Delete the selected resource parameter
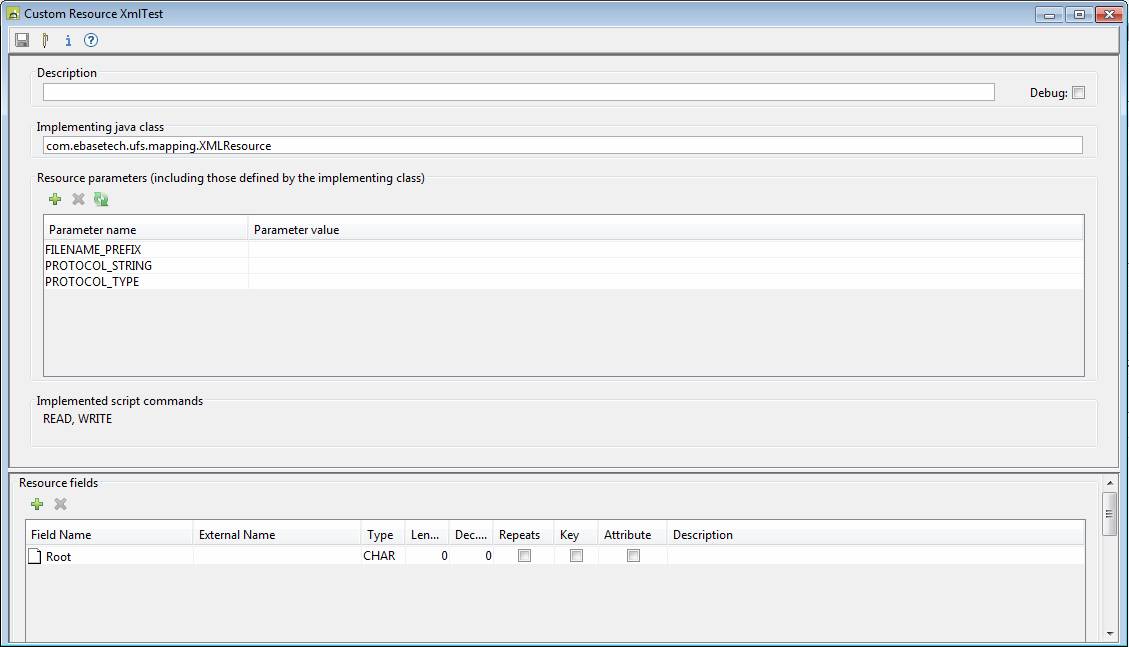The height and width of the screenshot is (647, 1129). click(78, 200)
